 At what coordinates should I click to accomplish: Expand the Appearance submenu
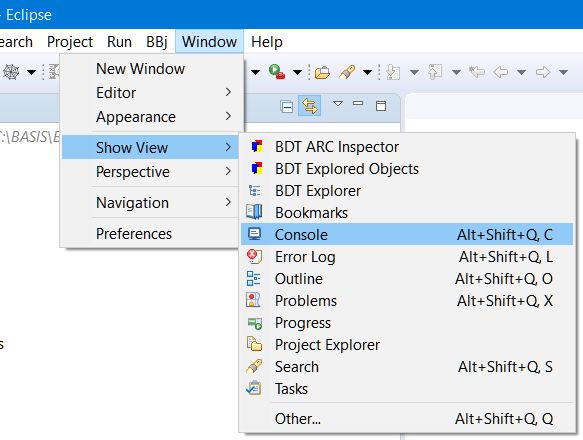click(152, 117)
